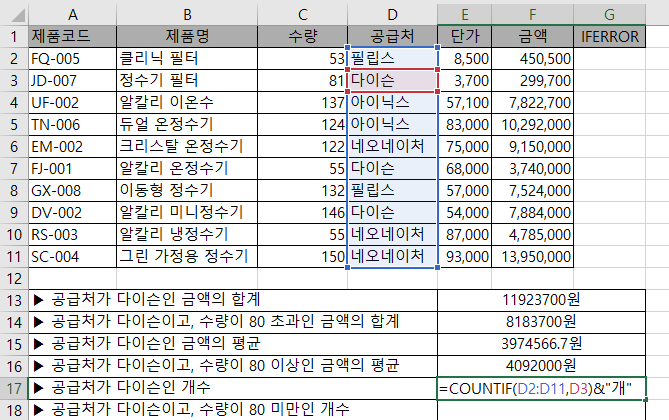Select unit price cell 93,000
The width and height of the screenshot is (669, 420).
pos(465,257)
